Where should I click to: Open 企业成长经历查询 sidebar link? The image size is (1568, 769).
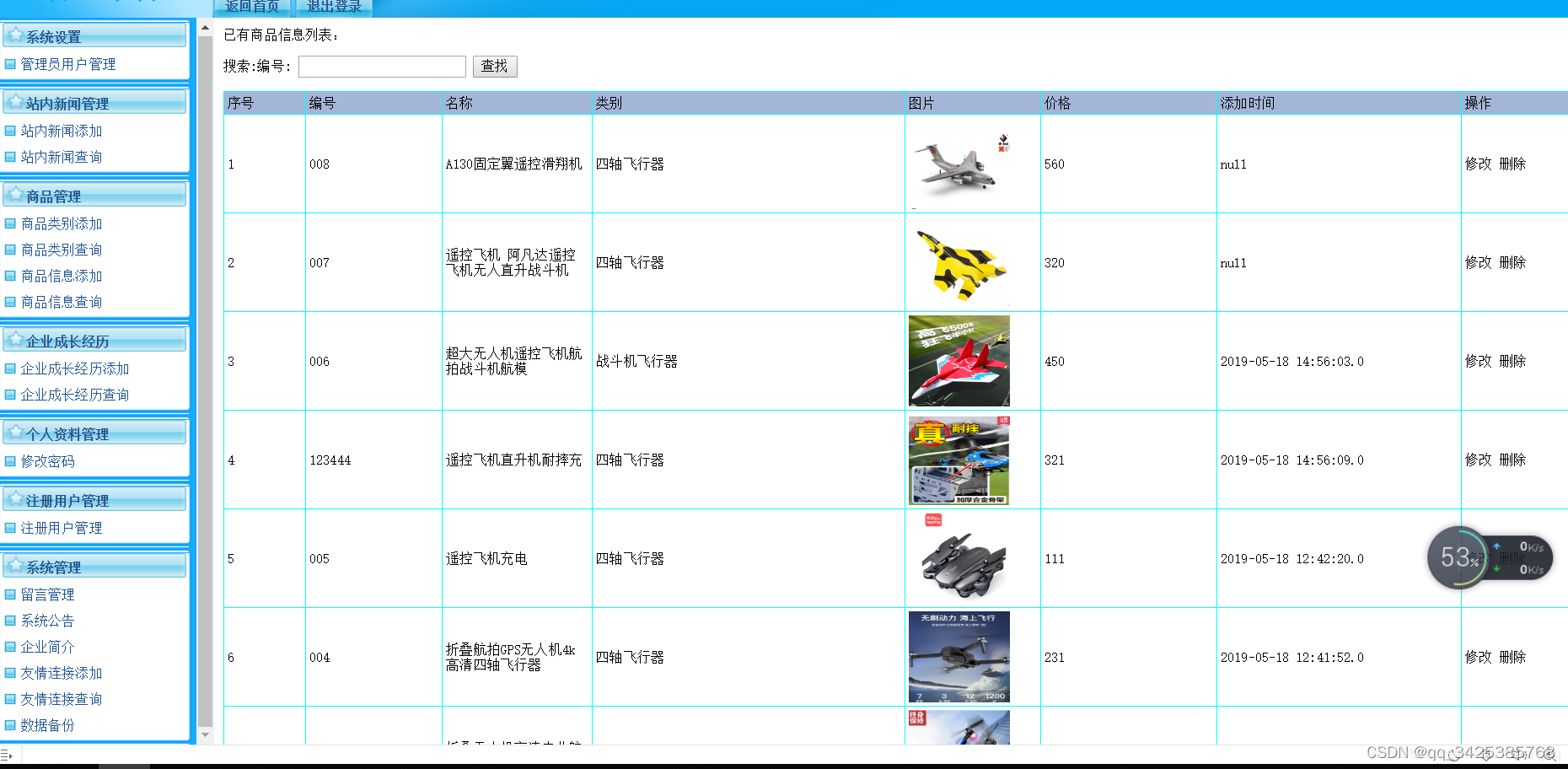point(75,395)
